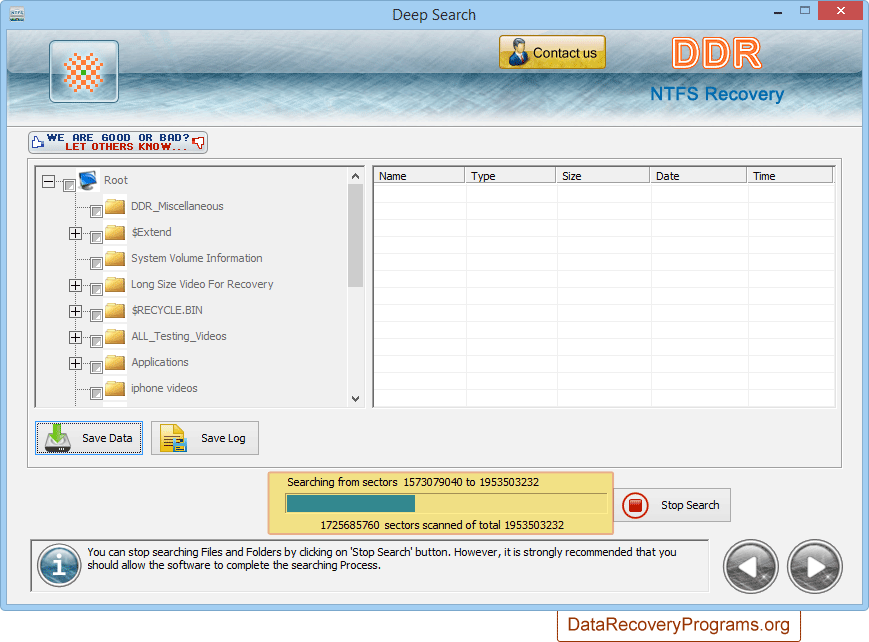The height and width of the screenshot is (642, 869).
Task: Click the Save Log button
Action: (x=205, y=438)
